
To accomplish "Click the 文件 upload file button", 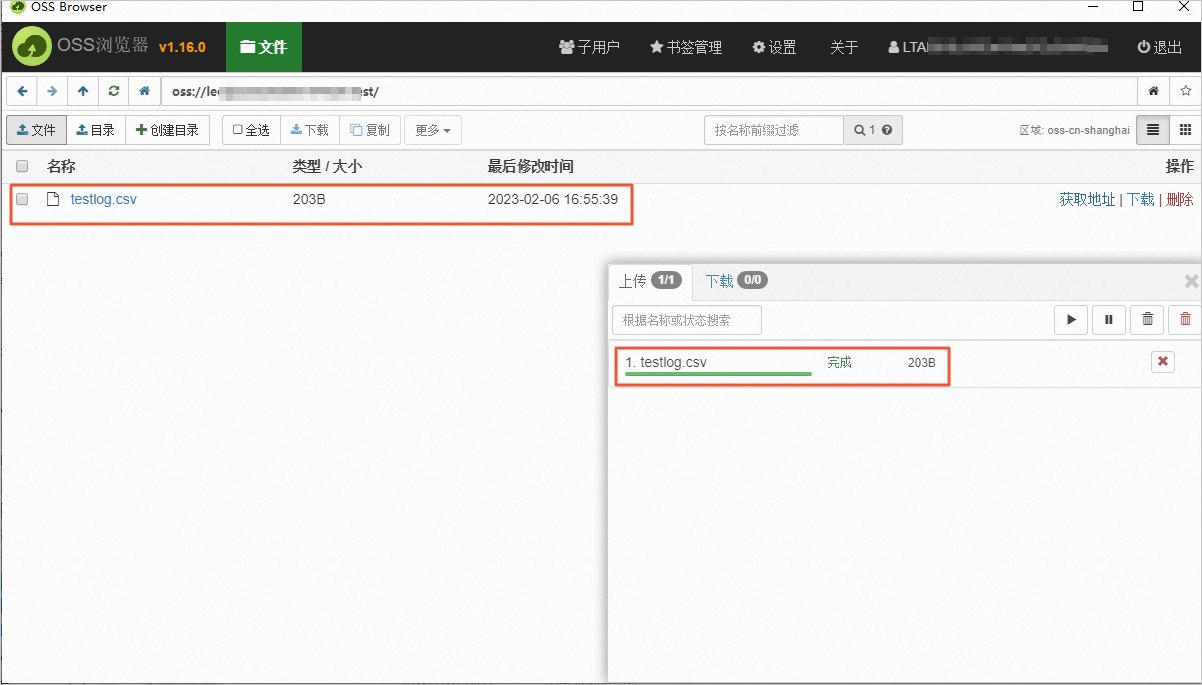I will click(x=37, y=130).
